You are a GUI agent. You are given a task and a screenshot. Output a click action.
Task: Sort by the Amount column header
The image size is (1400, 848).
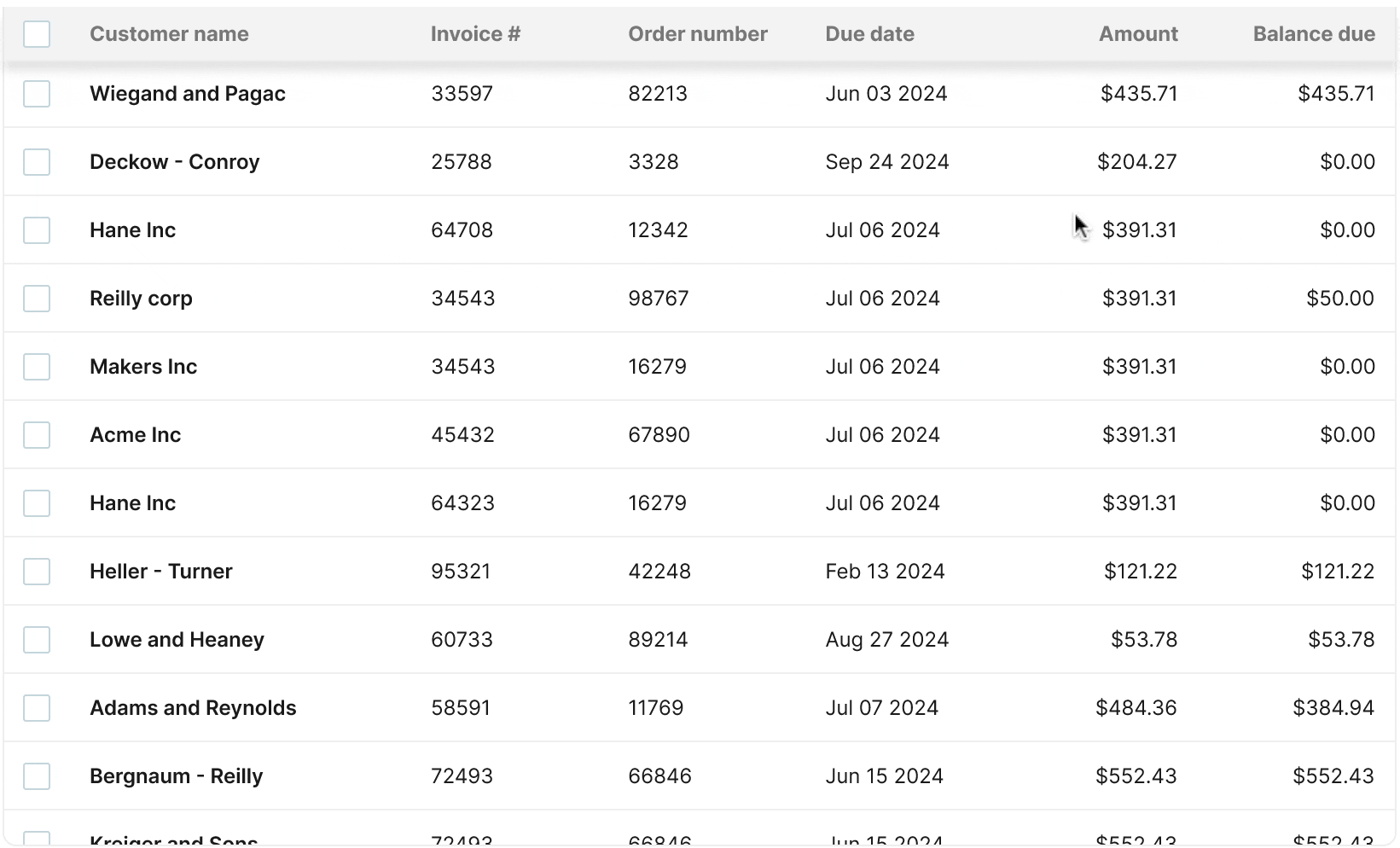(x=1137, y=34)
